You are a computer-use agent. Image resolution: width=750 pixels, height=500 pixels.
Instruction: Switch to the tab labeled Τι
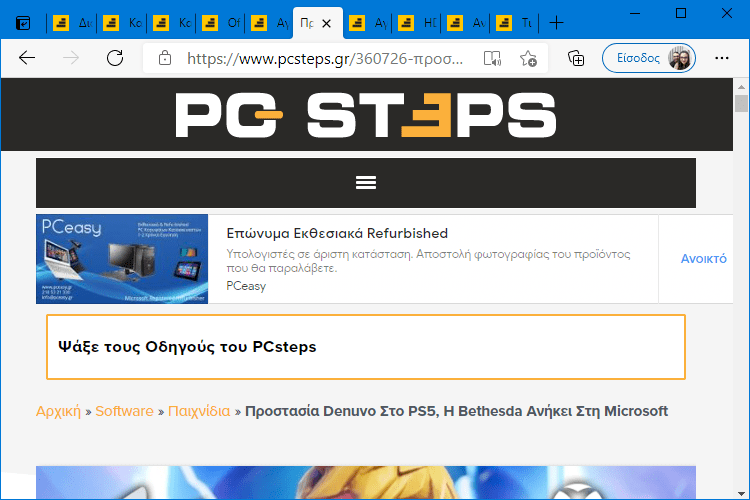tap(515, 23)
